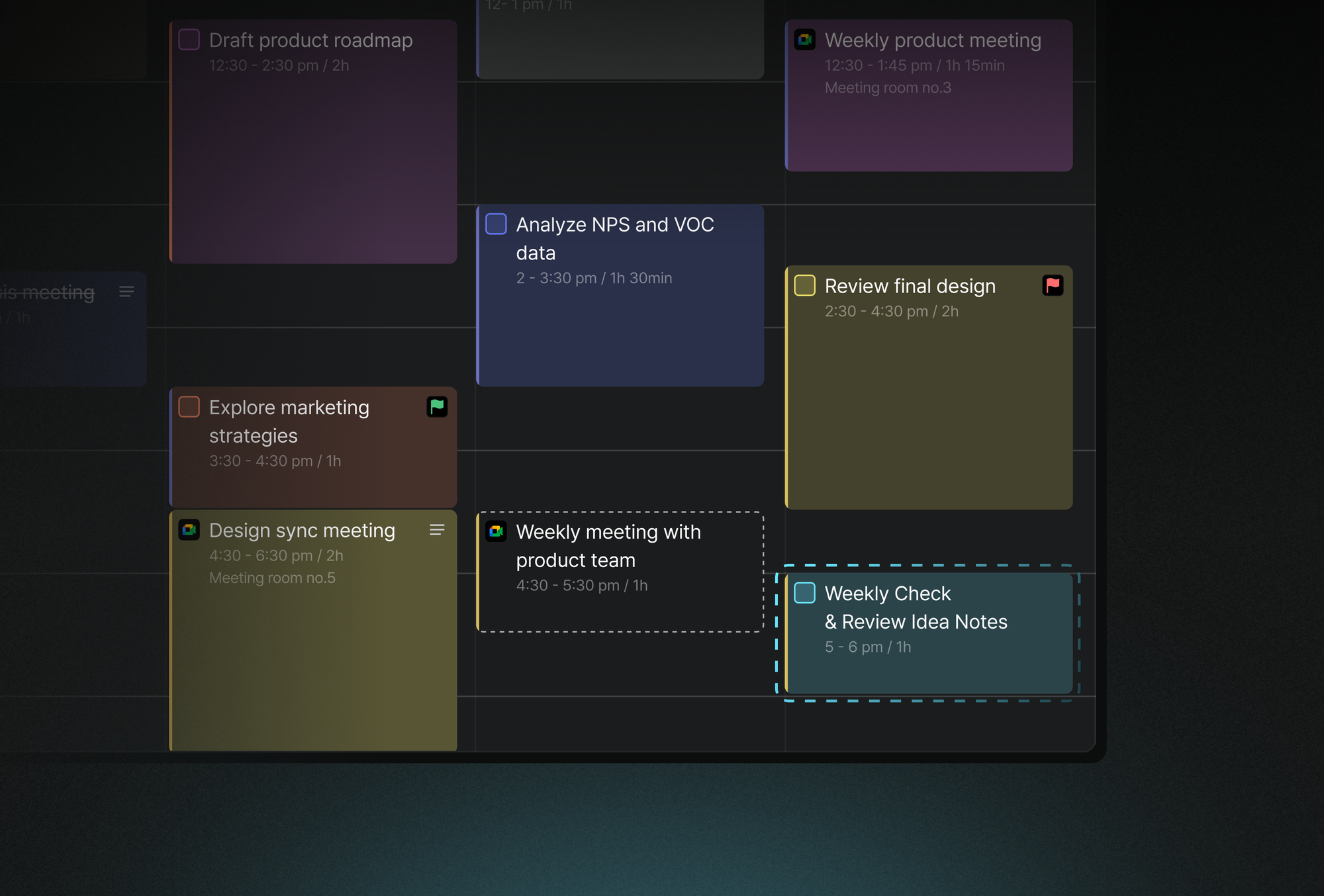Open the 12-1 pm gray event block
1324x896 pixels.
click(x=620, y=39)
